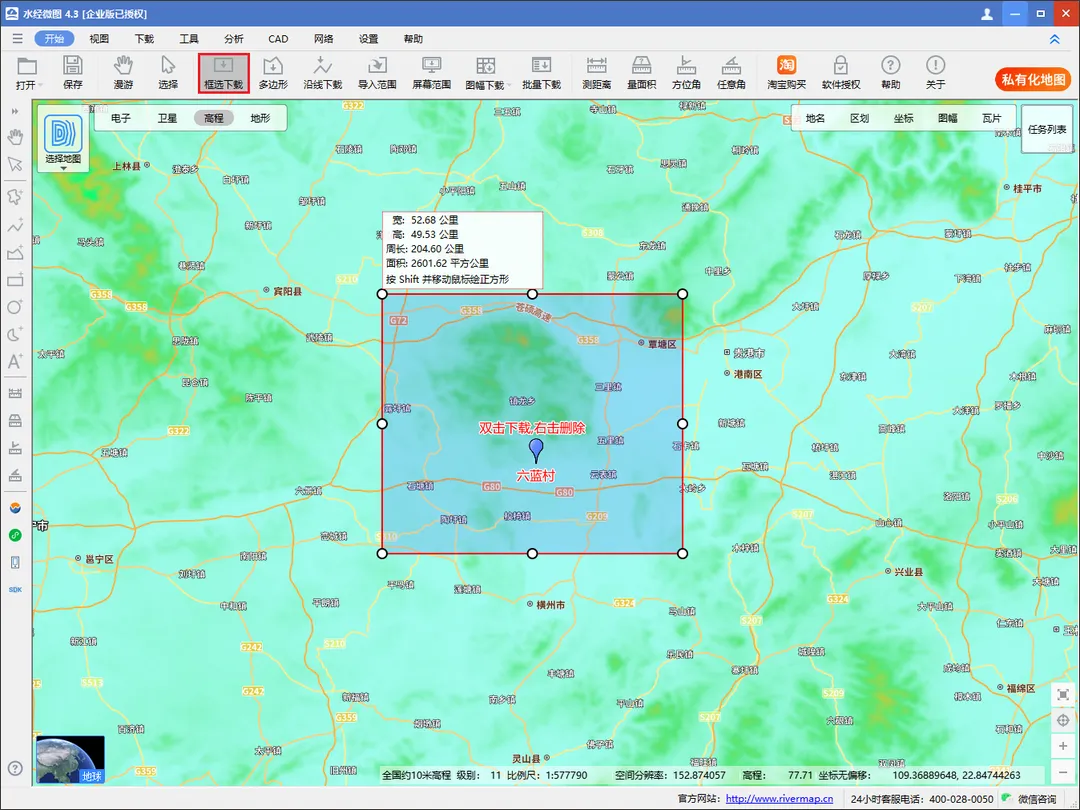Viewport: 1080px width, 810px height.
Task: Select sidebar draw rectangle tool
Action: tap(15, 280)
